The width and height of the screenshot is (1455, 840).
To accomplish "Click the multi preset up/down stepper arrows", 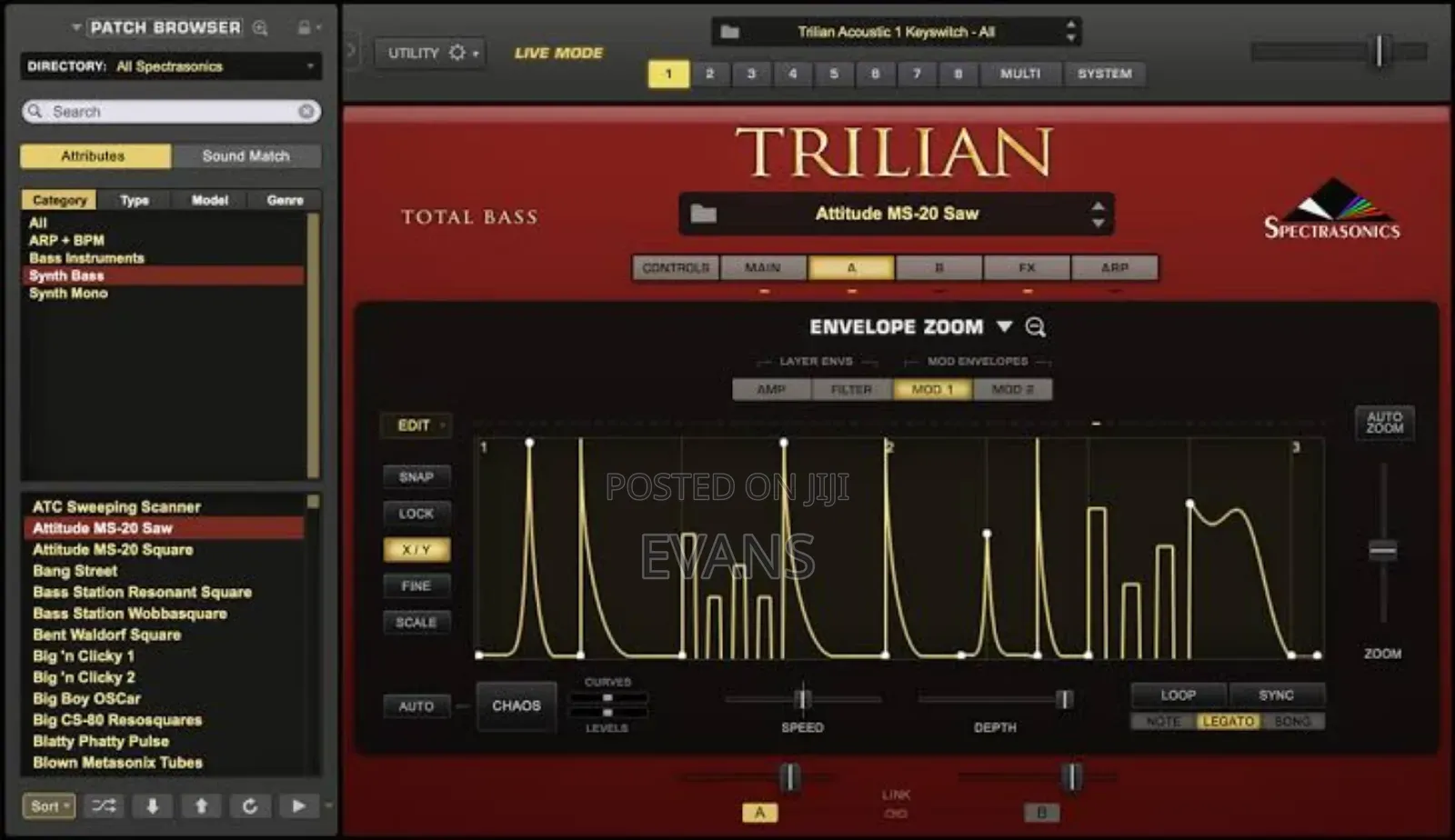I will (x=1071, y=32).
